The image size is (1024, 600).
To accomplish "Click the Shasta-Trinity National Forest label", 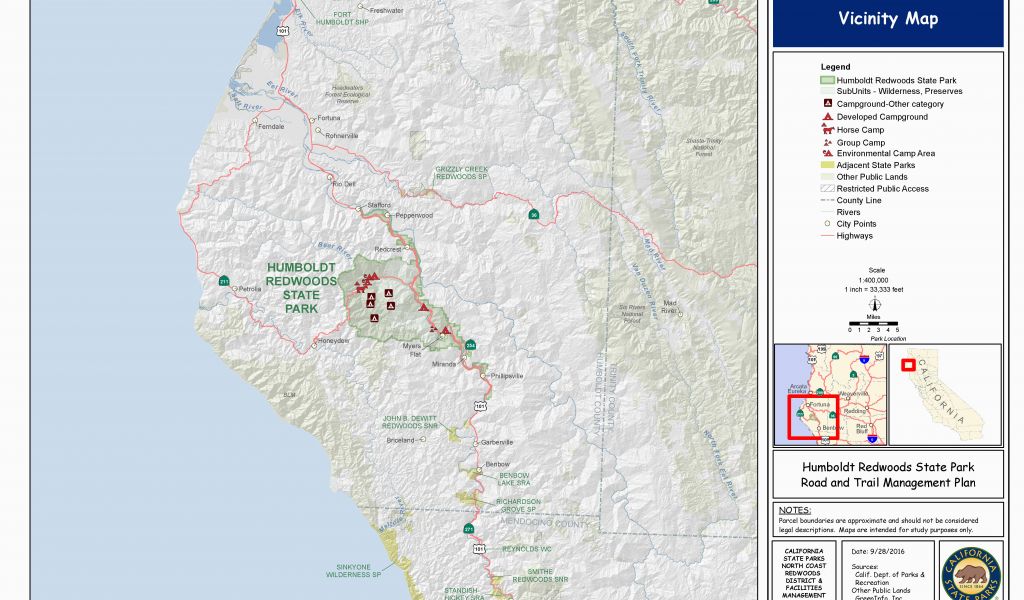I will (704, 148).
